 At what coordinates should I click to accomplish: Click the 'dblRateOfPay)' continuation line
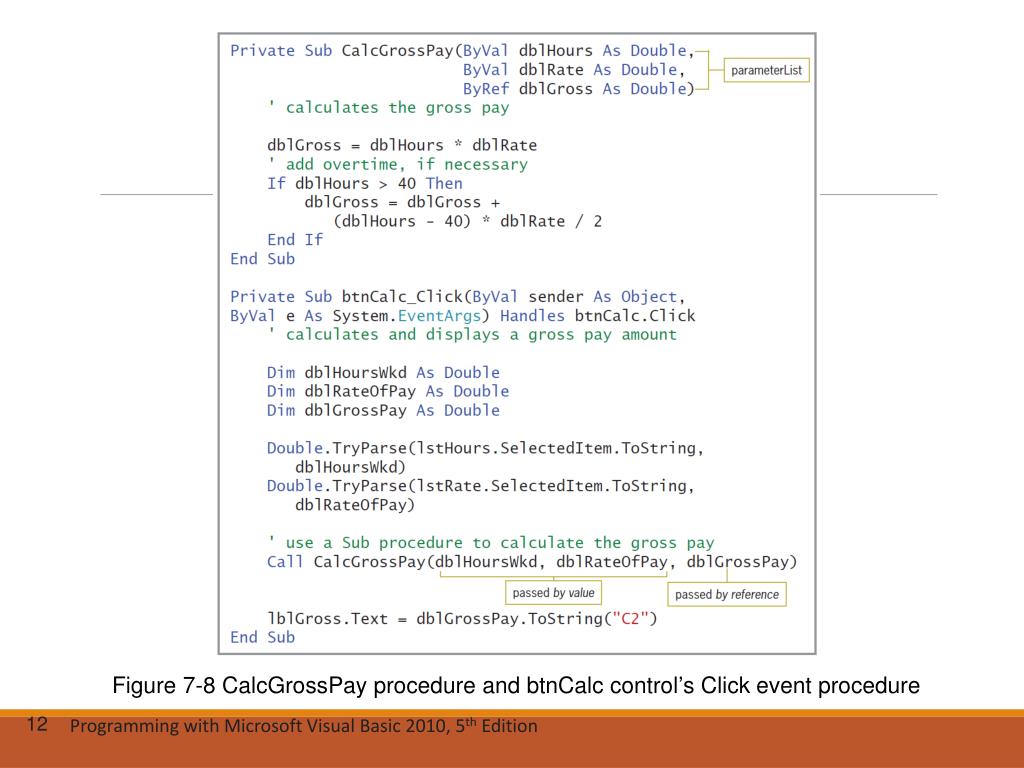(x=355, y=505)
